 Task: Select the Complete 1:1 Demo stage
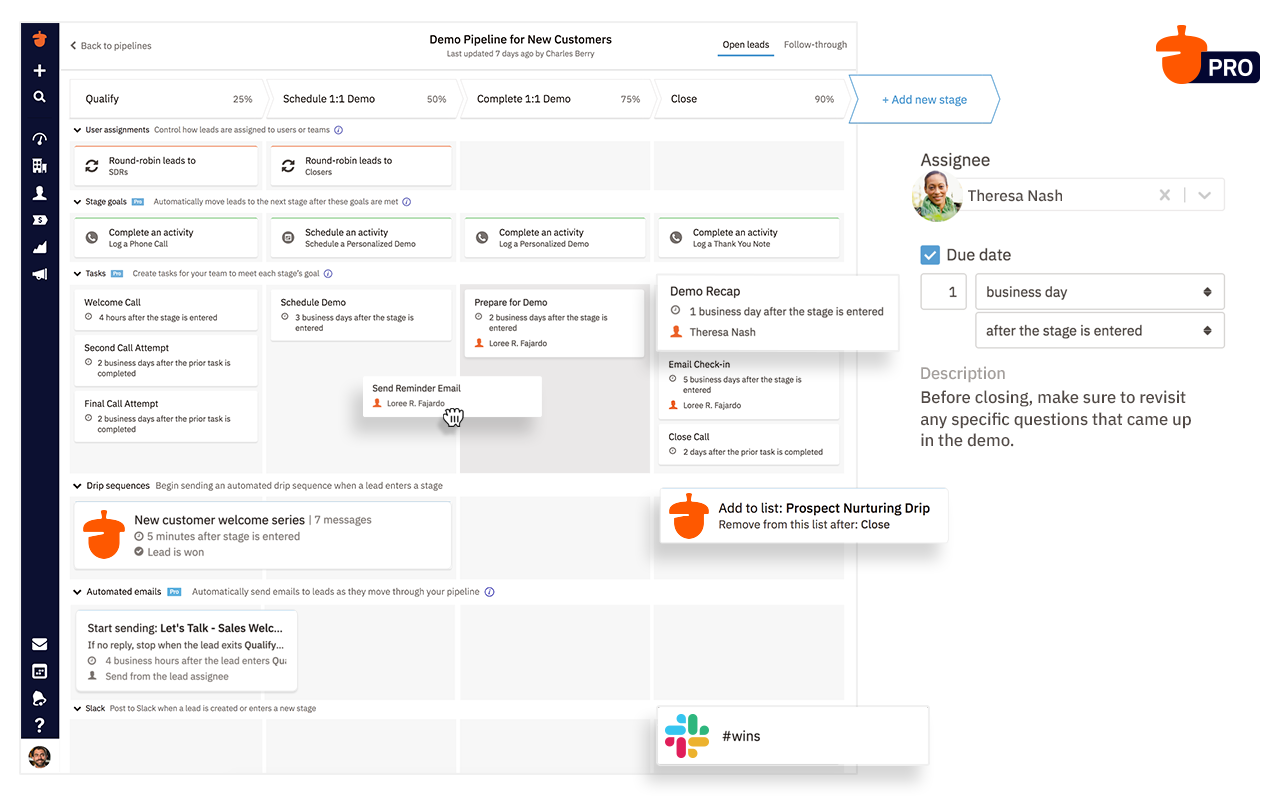tap(558, 99)
